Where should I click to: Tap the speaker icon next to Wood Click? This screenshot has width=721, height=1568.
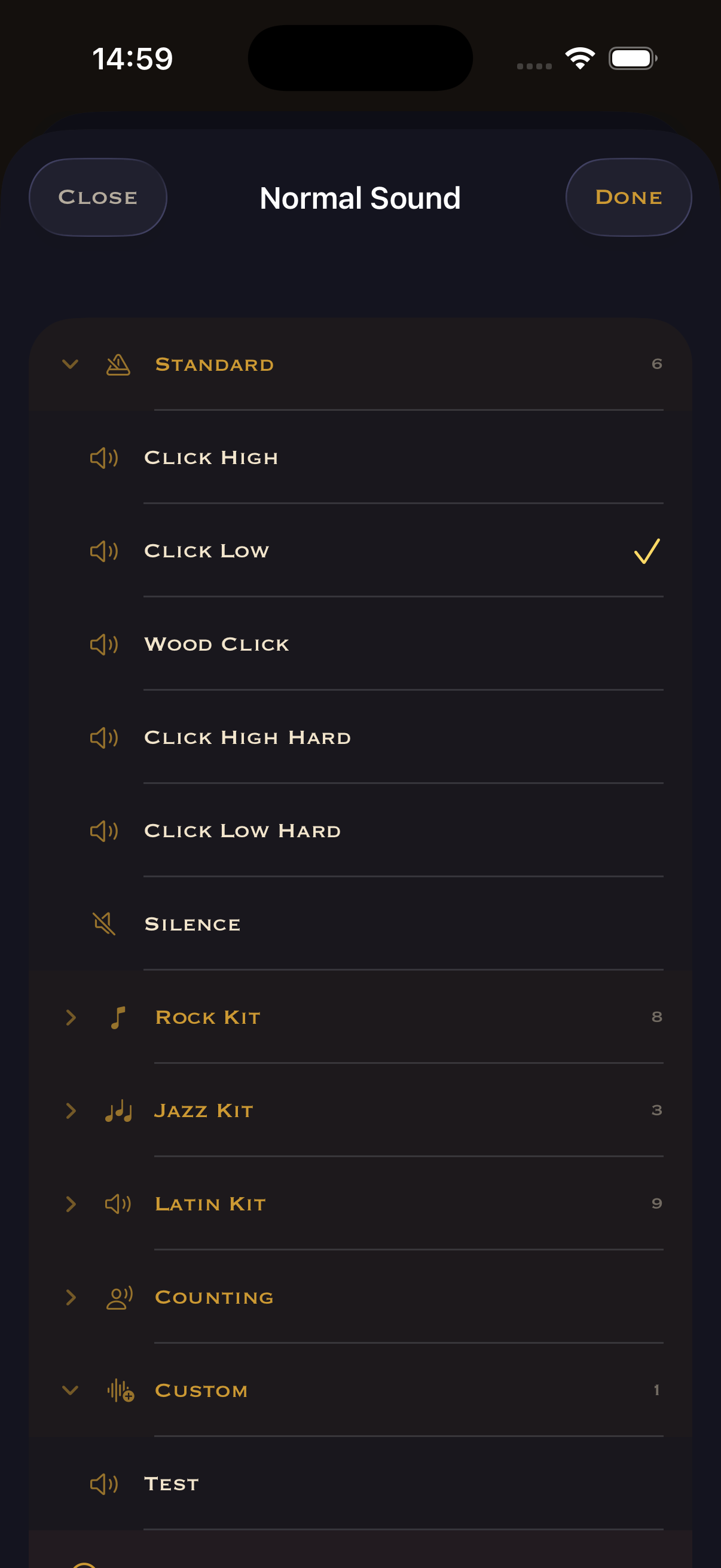104,645
